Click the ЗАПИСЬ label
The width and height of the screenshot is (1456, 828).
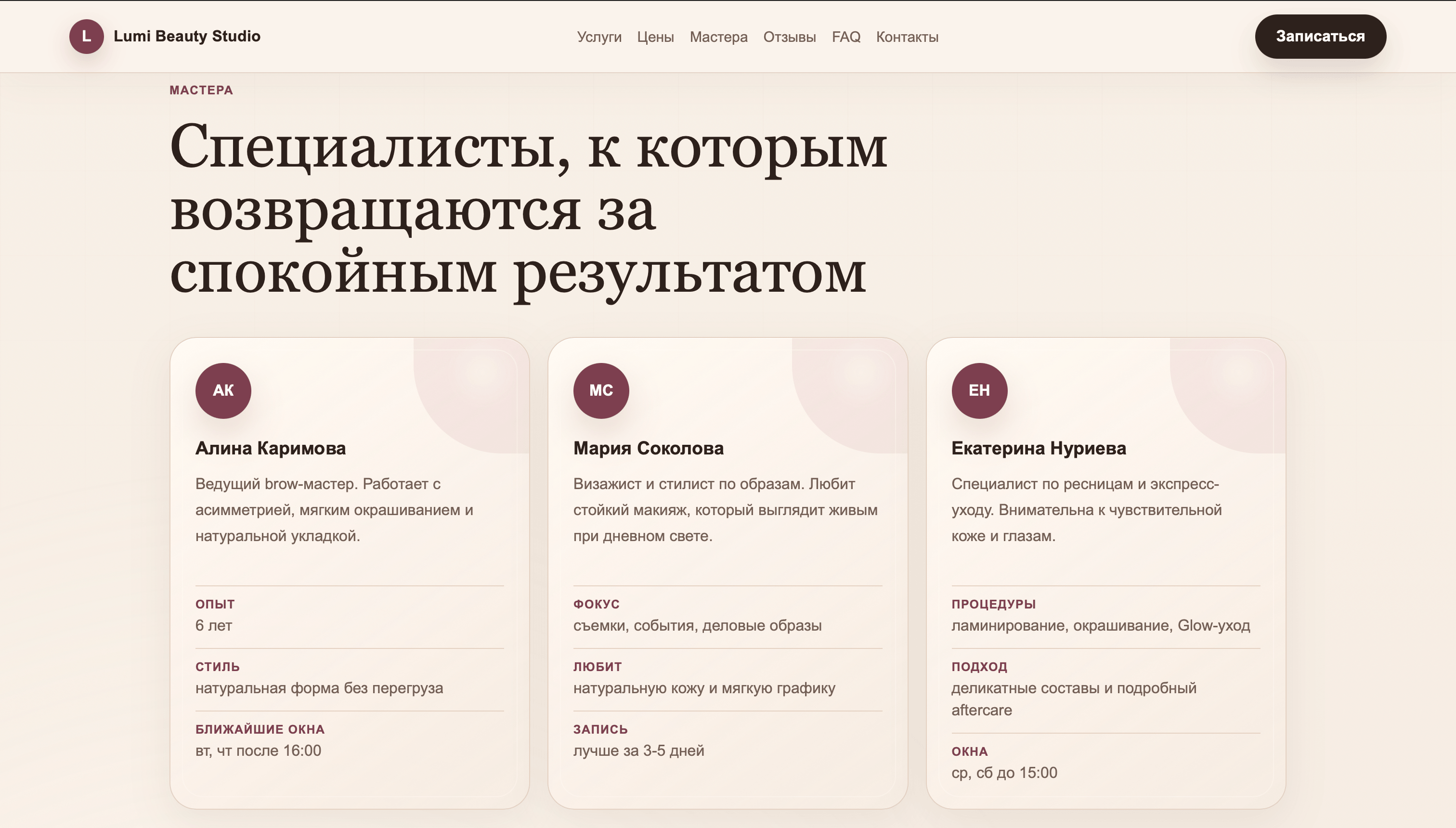point(600,729)
